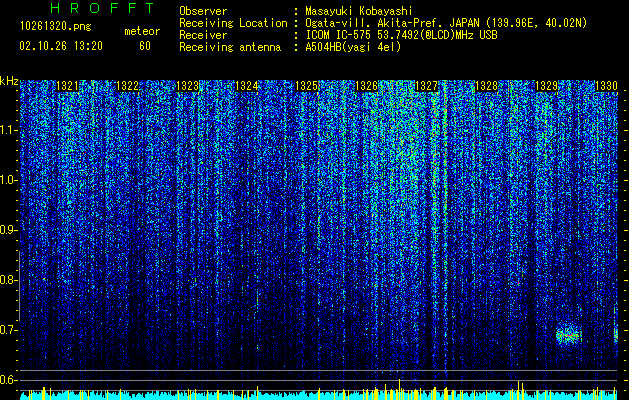Click the date stamp 02.10.26 13:20
The height and width of the screenshot is (400, 629).
[x=61, y=46]
